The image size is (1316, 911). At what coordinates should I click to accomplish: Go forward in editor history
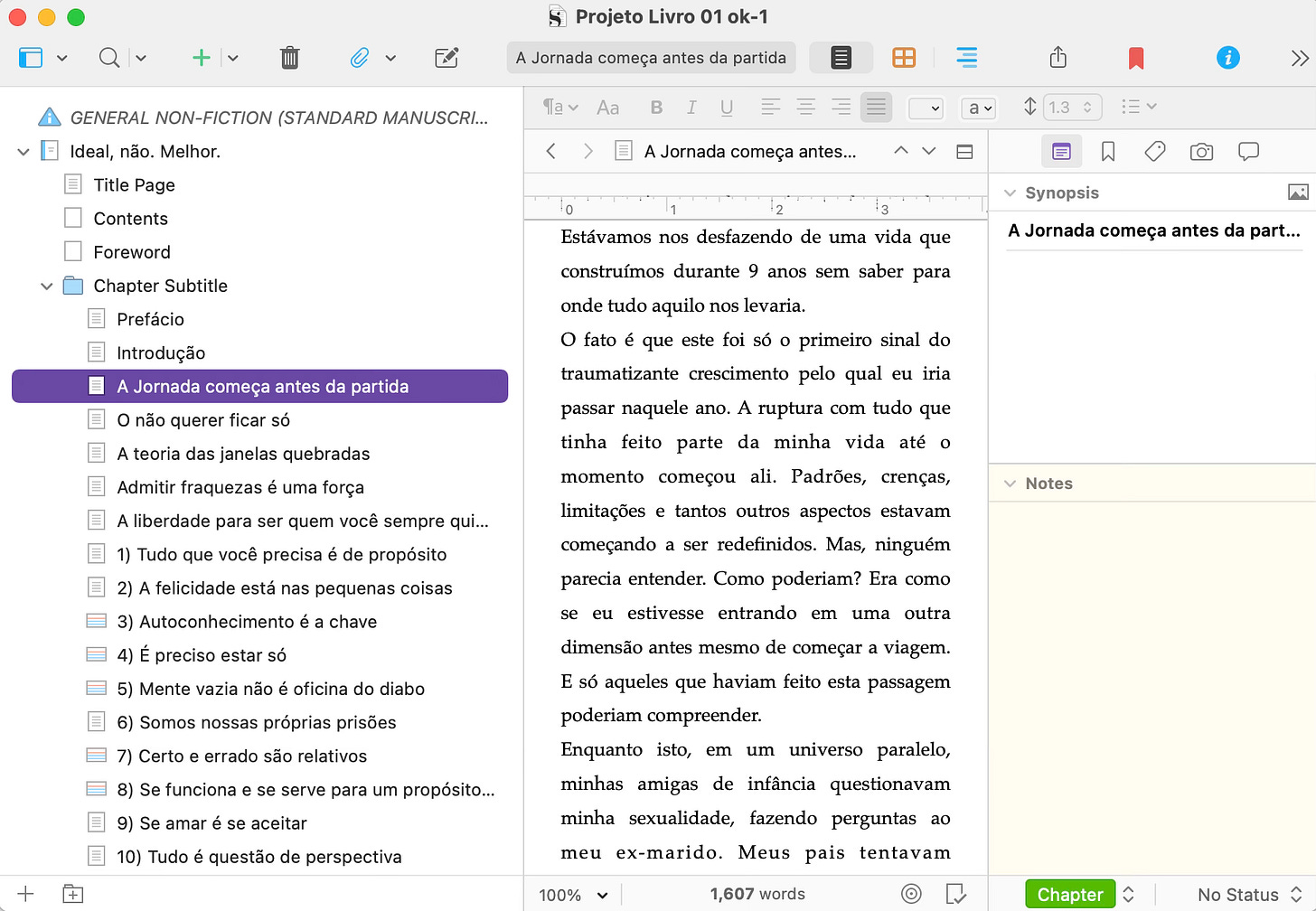tap(587, 151)
